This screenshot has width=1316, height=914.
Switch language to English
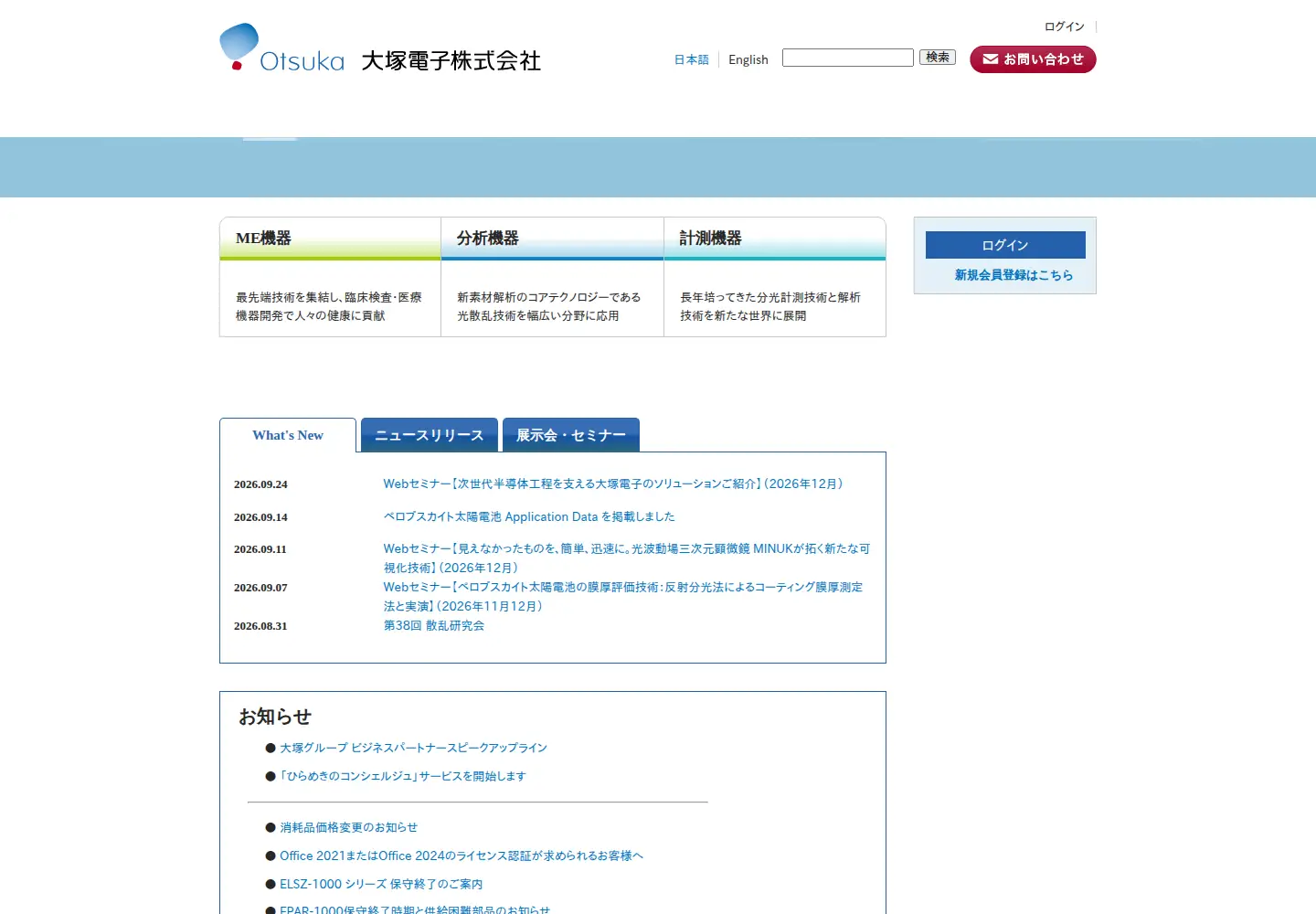(748, 59)
